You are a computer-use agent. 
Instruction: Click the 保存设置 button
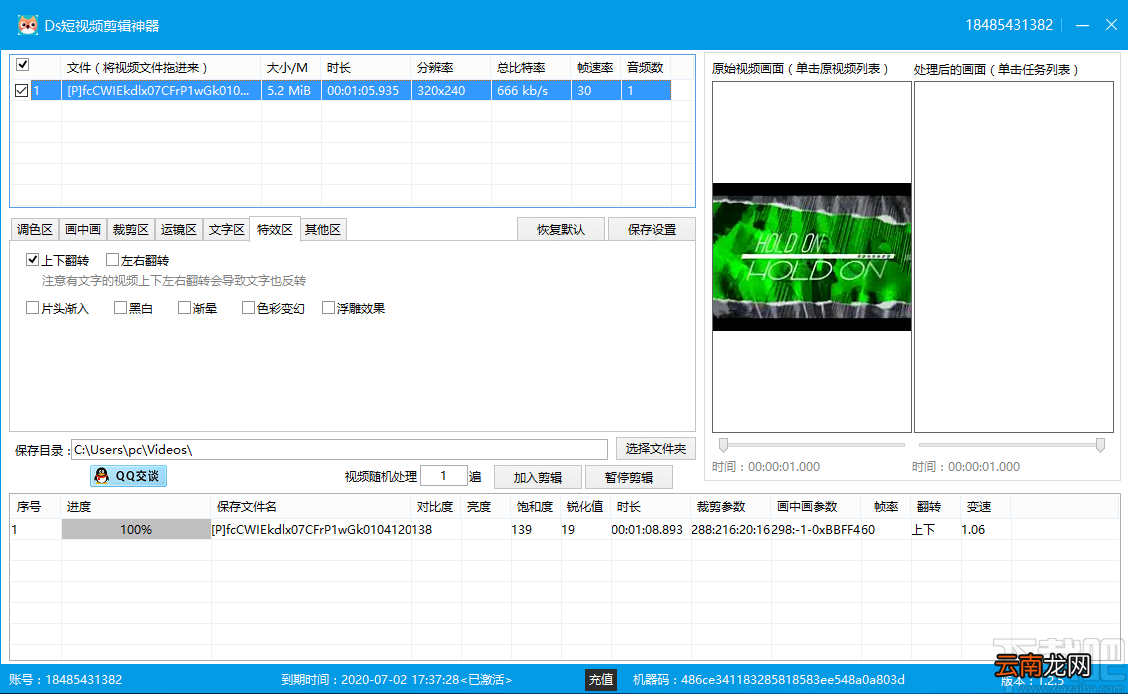652,229
